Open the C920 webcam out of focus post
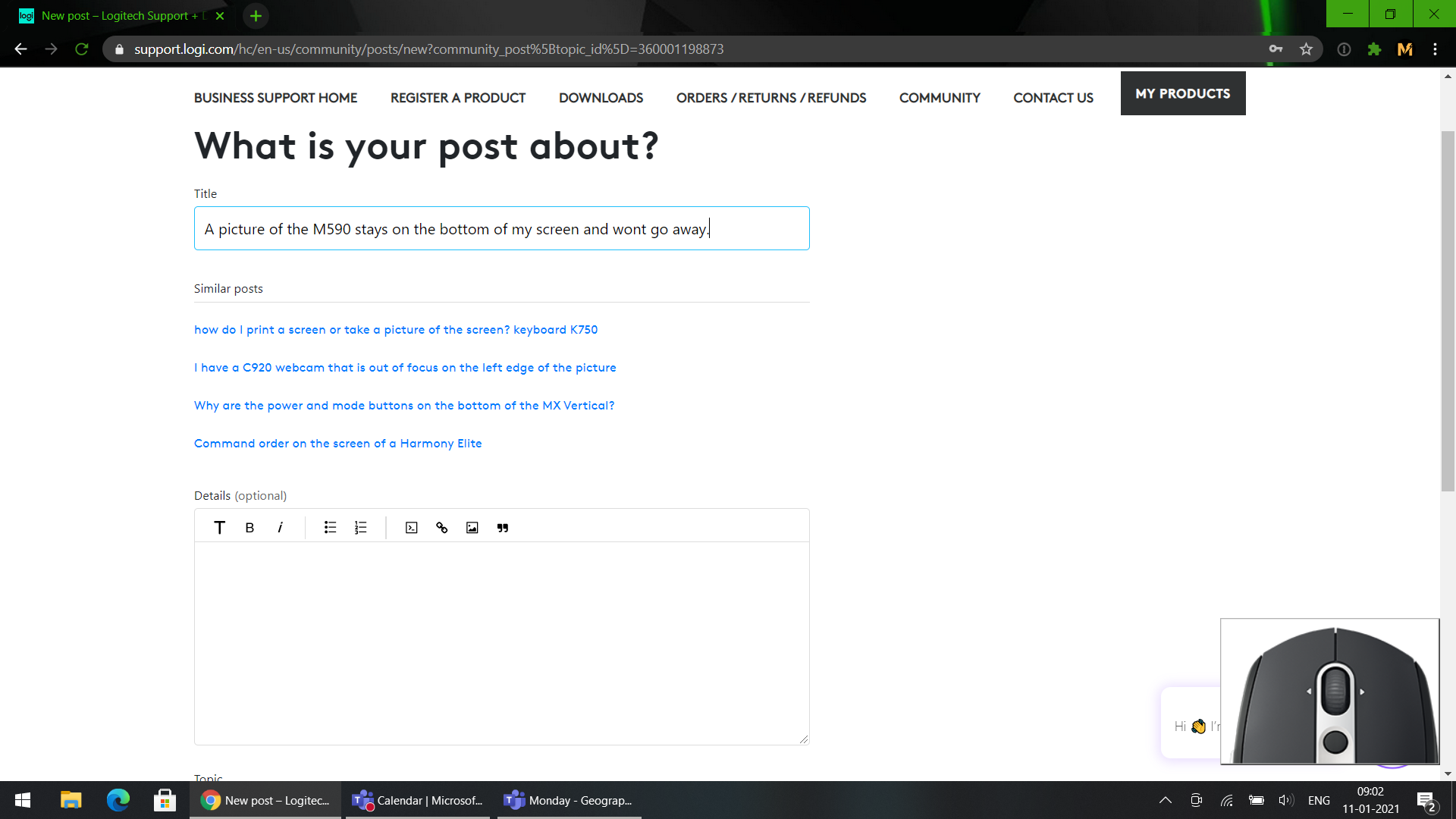The height and width of the screenshot is (819, 1456). click(405, 368)
